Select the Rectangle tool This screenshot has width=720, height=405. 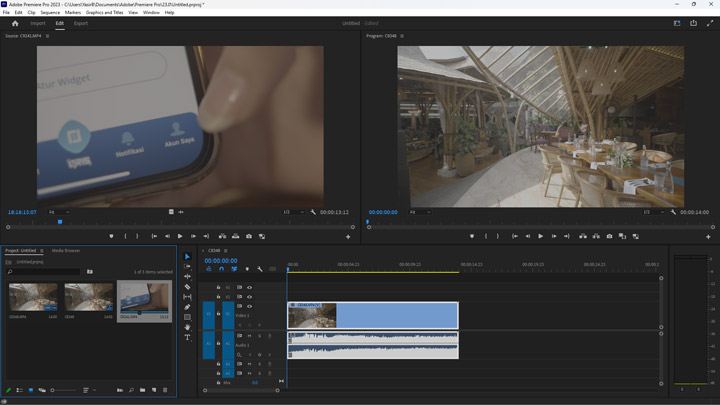(187, 317)
